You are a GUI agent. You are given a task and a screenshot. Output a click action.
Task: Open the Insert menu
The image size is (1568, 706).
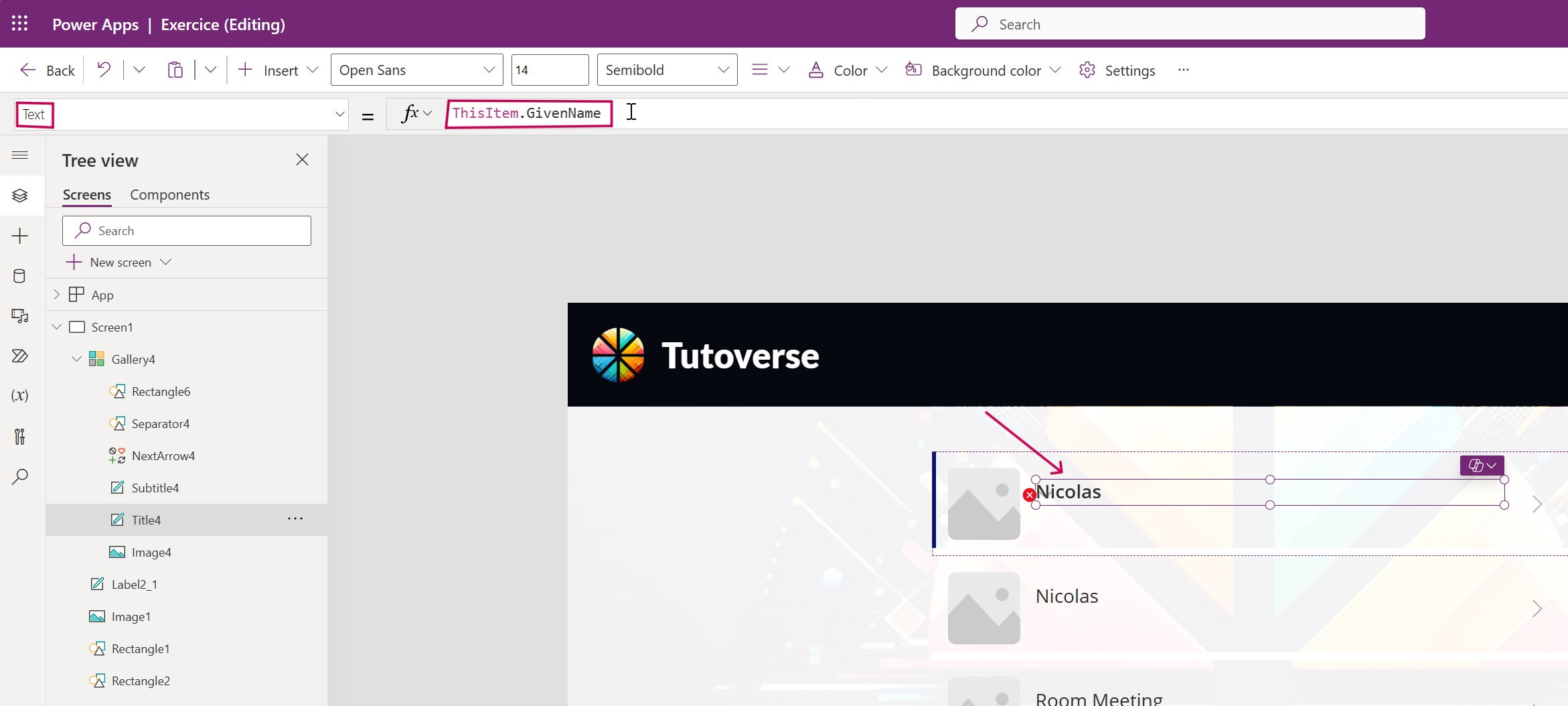(x=278, y=70)
